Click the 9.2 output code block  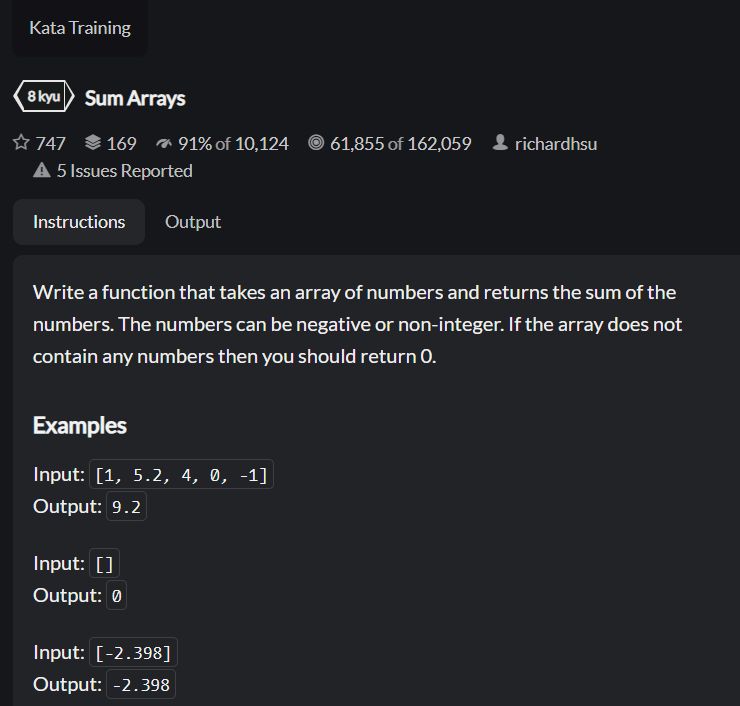[x=126, y=506]
